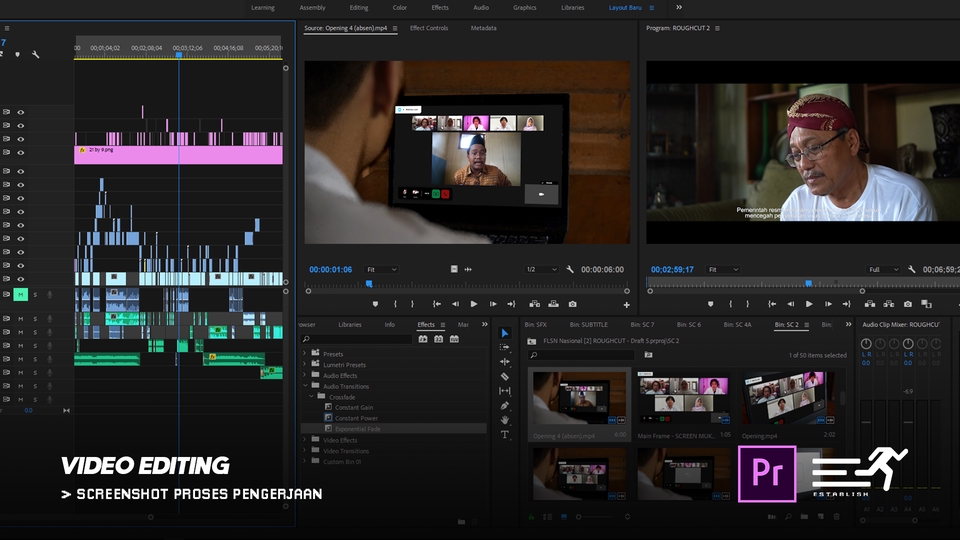Collapse the Audio Transitions folder
The image size is (960, 540).
click(x=304, y=386)
